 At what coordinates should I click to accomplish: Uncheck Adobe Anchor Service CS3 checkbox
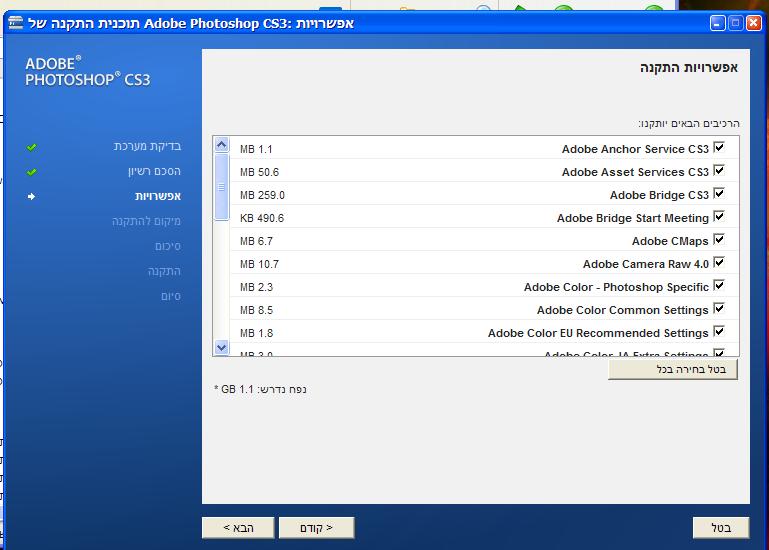coord(719,147)
